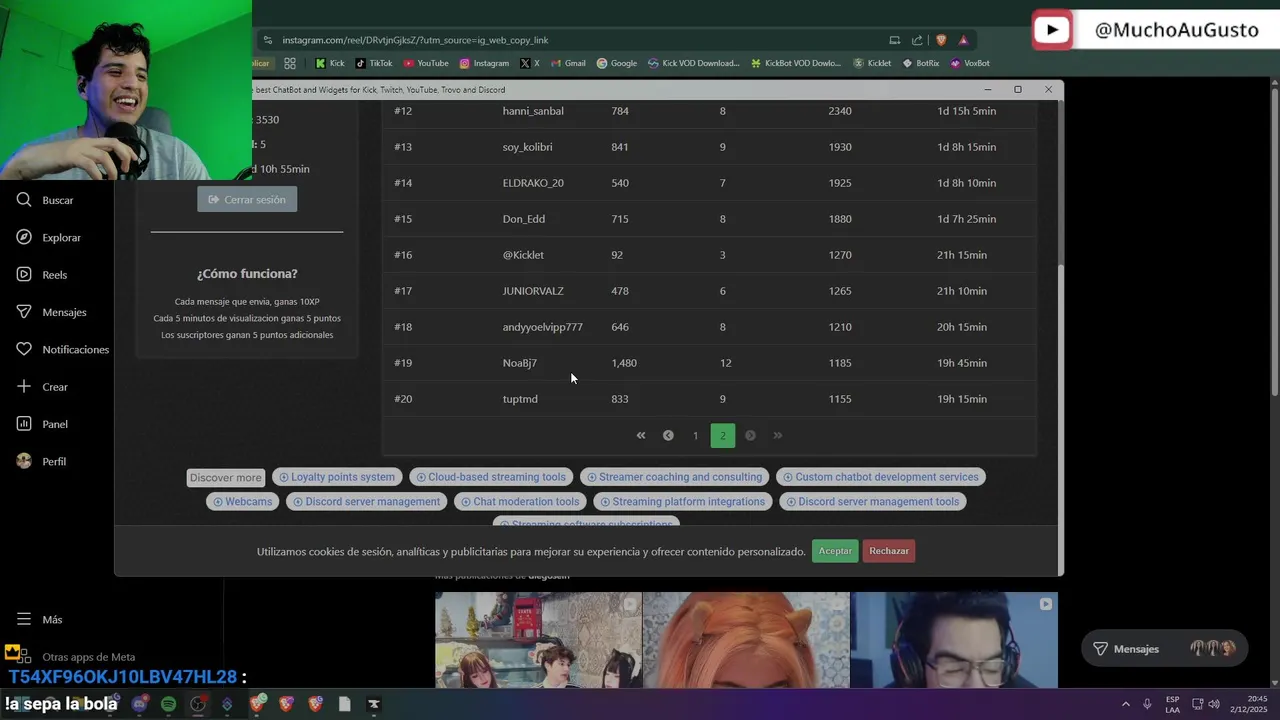Viewport: 1280px width, 720px height.
Task: Open Streaming platform integrations tag
Action: pyautogui.click(x=683, y=502)
